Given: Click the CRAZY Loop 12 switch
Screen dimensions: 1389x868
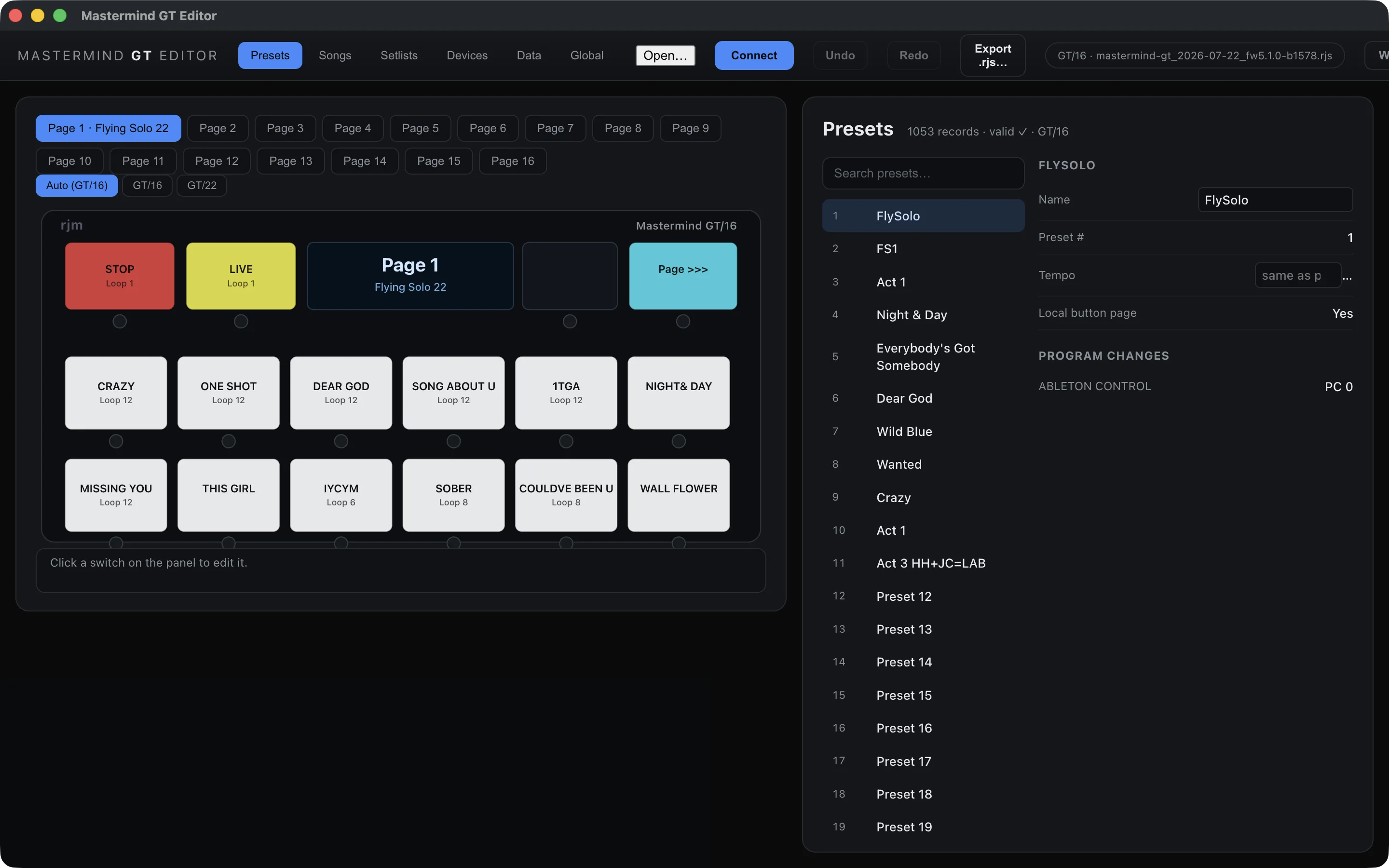Looking at the screenshot, I should (x=116, y=393).
